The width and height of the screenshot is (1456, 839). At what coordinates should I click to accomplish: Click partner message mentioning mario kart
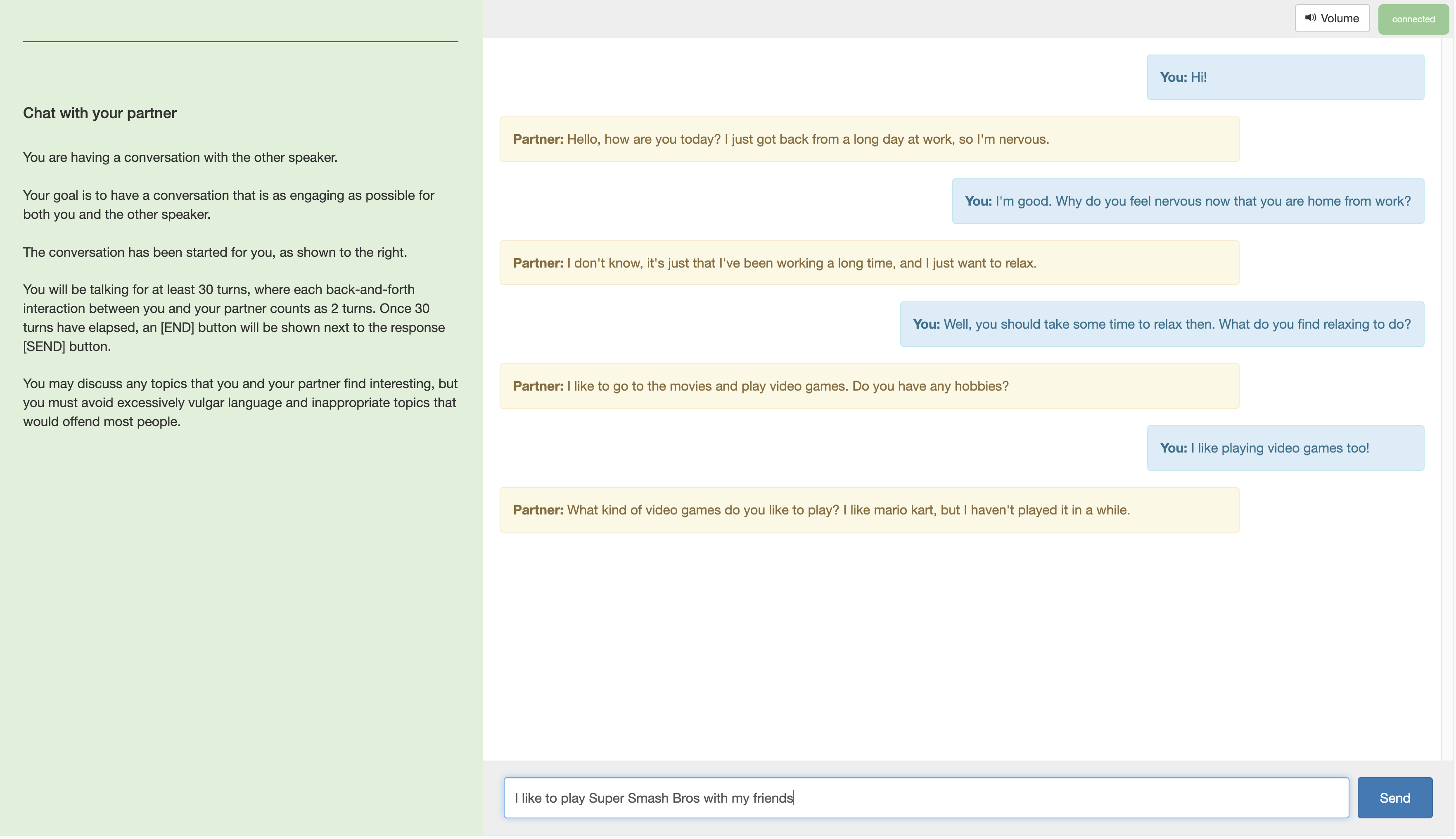click(870, 511)
